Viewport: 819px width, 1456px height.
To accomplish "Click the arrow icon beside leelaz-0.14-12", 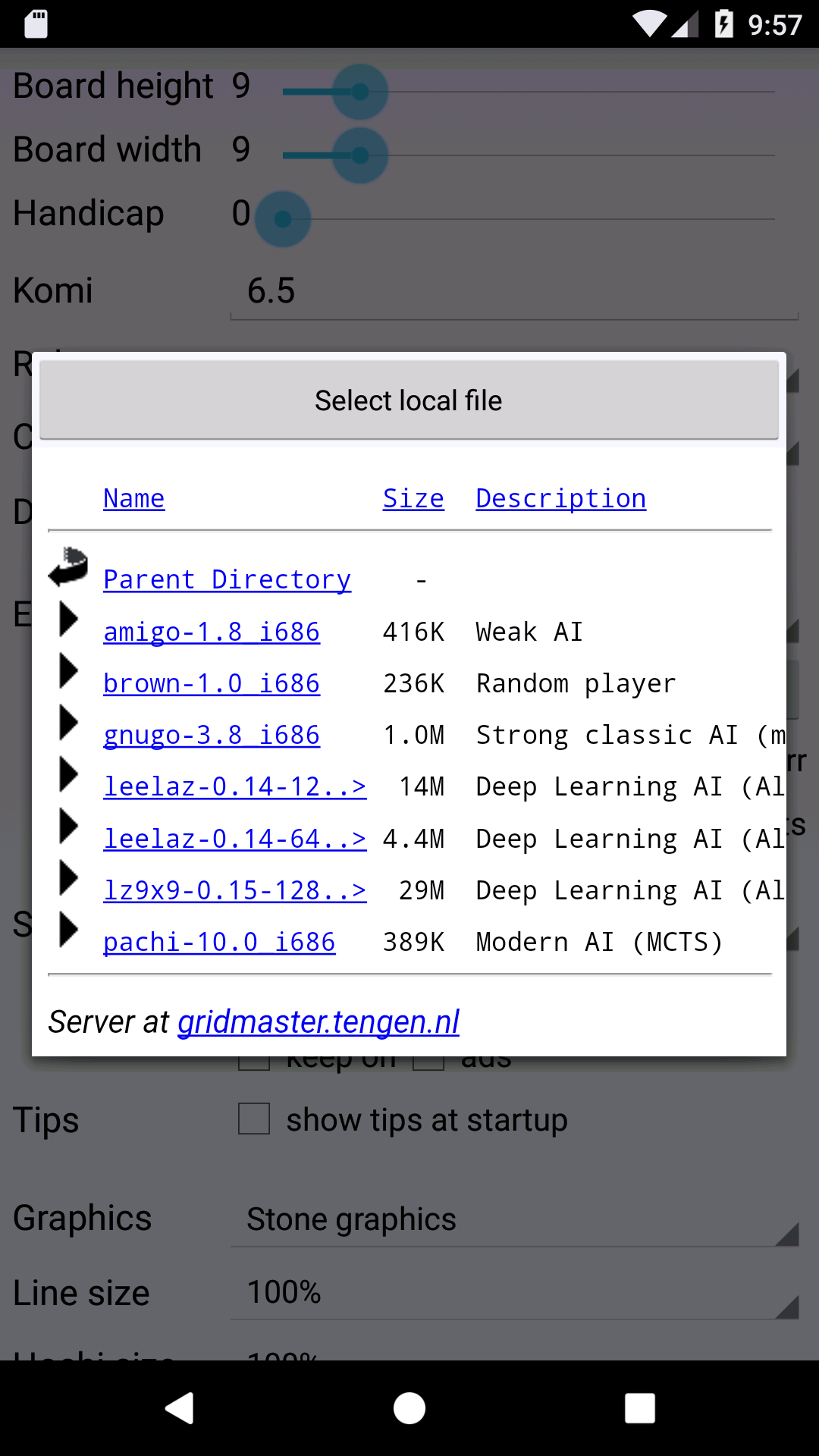I will [x=68, y=773].
